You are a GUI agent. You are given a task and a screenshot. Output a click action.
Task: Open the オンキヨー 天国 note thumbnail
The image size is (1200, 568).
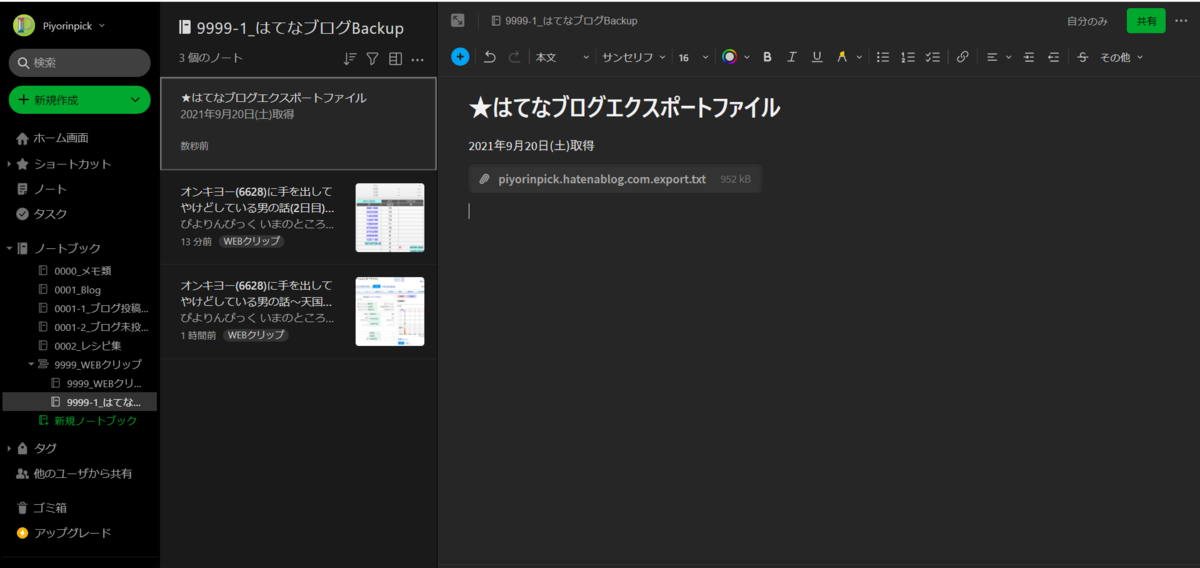pyautogui.click(x=390, y=311)
